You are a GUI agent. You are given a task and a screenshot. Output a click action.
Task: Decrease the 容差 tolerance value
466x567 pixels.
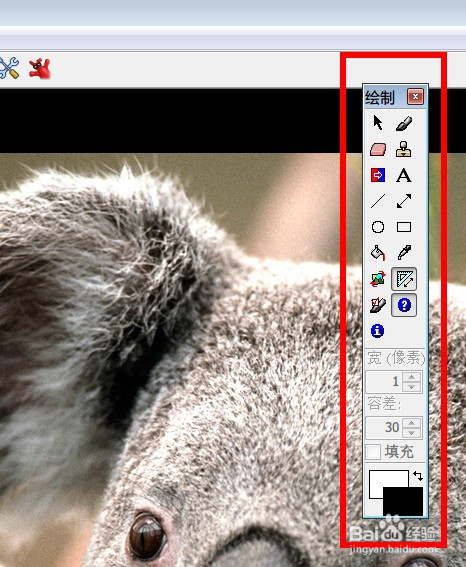coord(411,432)
